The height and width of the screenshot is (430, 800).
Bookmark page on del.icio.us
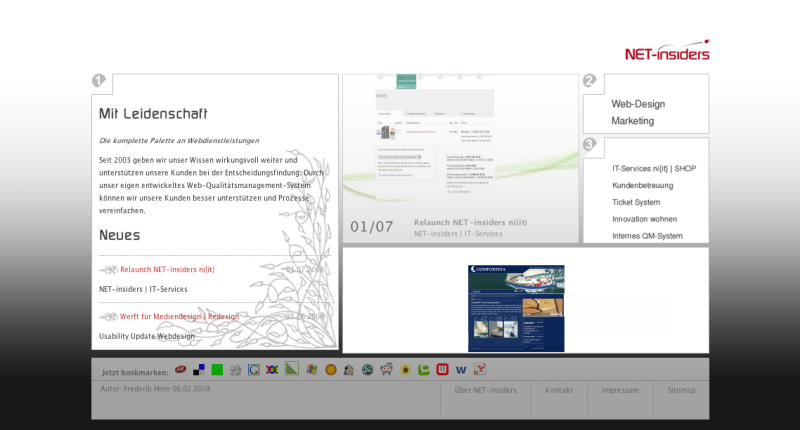[199, 370]
